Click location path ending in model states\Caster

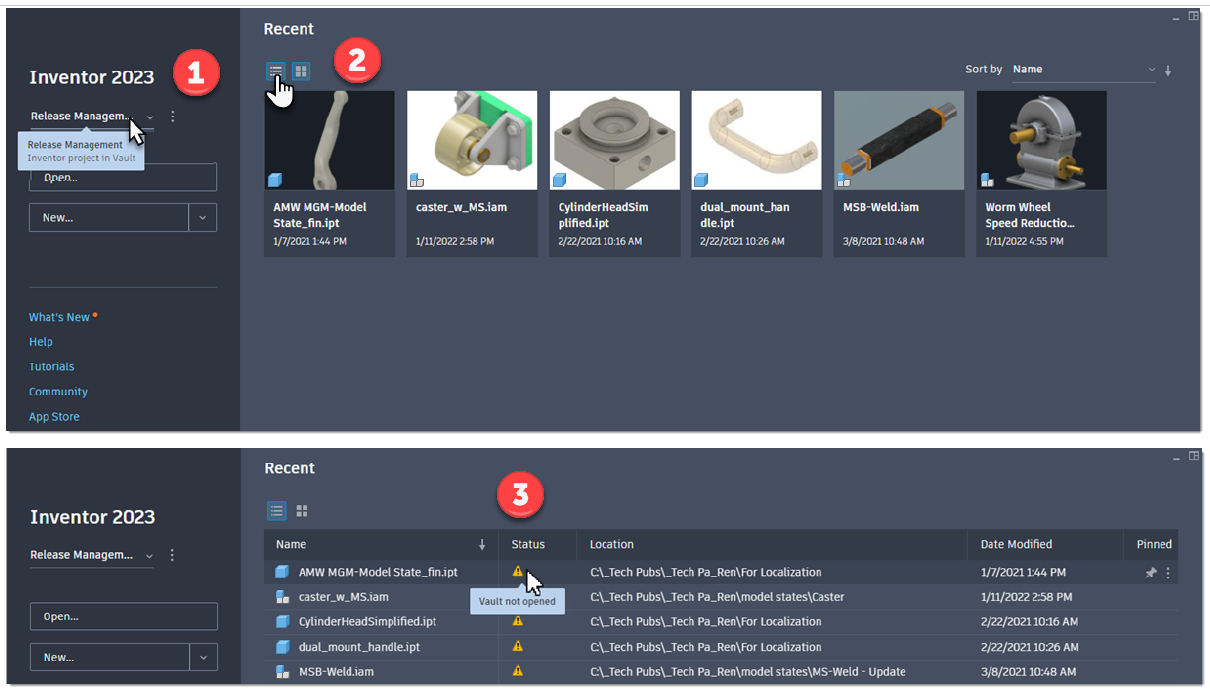[717, 597]
